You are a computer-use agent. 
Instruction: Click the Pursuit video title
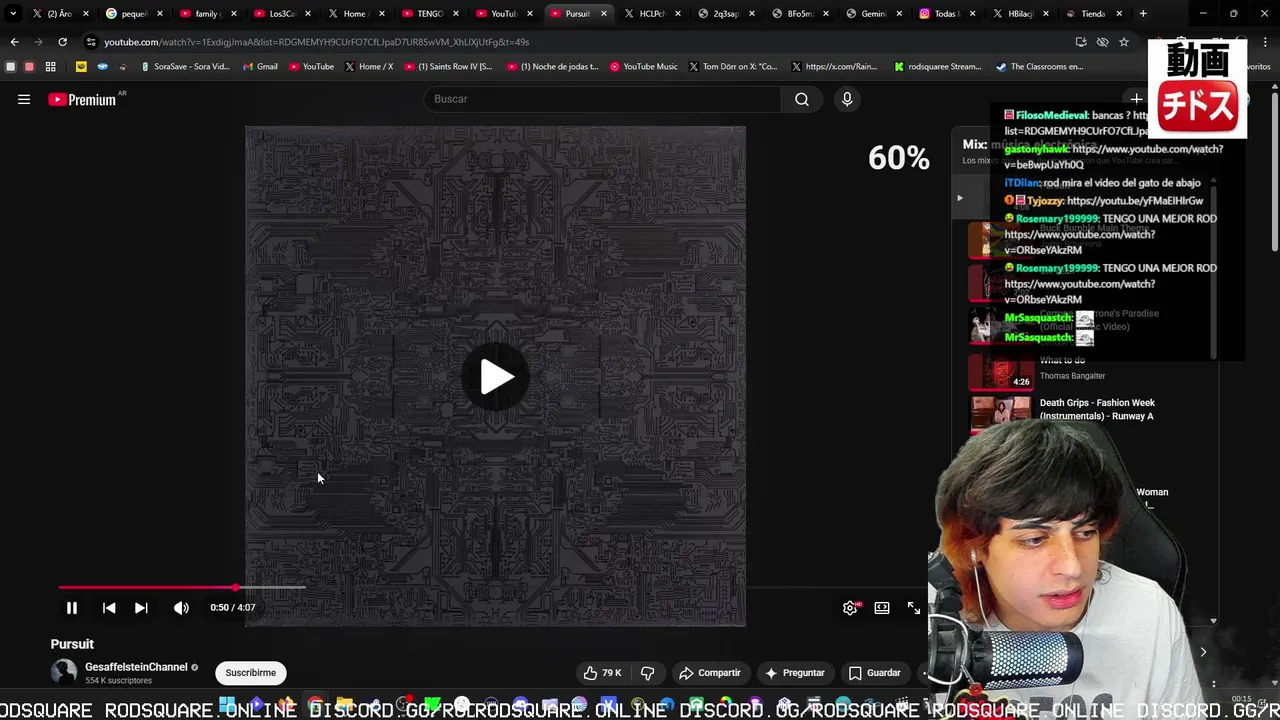coord(72,644)
